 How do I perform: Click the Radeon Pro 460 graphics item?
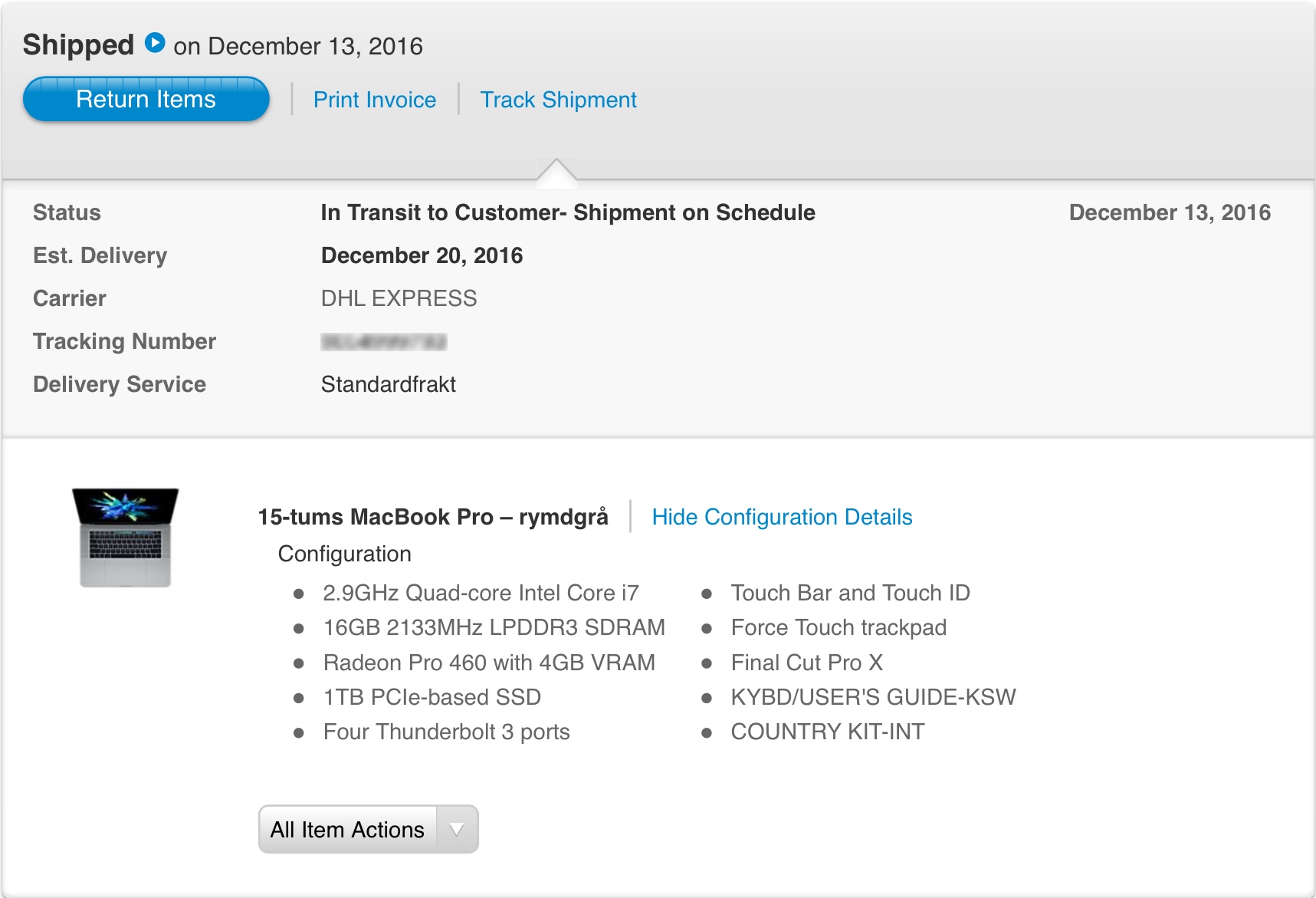coord(489,663)
